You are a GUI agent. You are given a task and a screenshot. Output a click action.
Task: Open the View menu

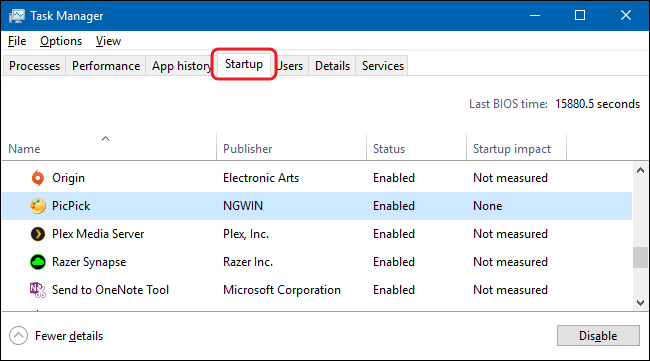(x=108, y=41)
